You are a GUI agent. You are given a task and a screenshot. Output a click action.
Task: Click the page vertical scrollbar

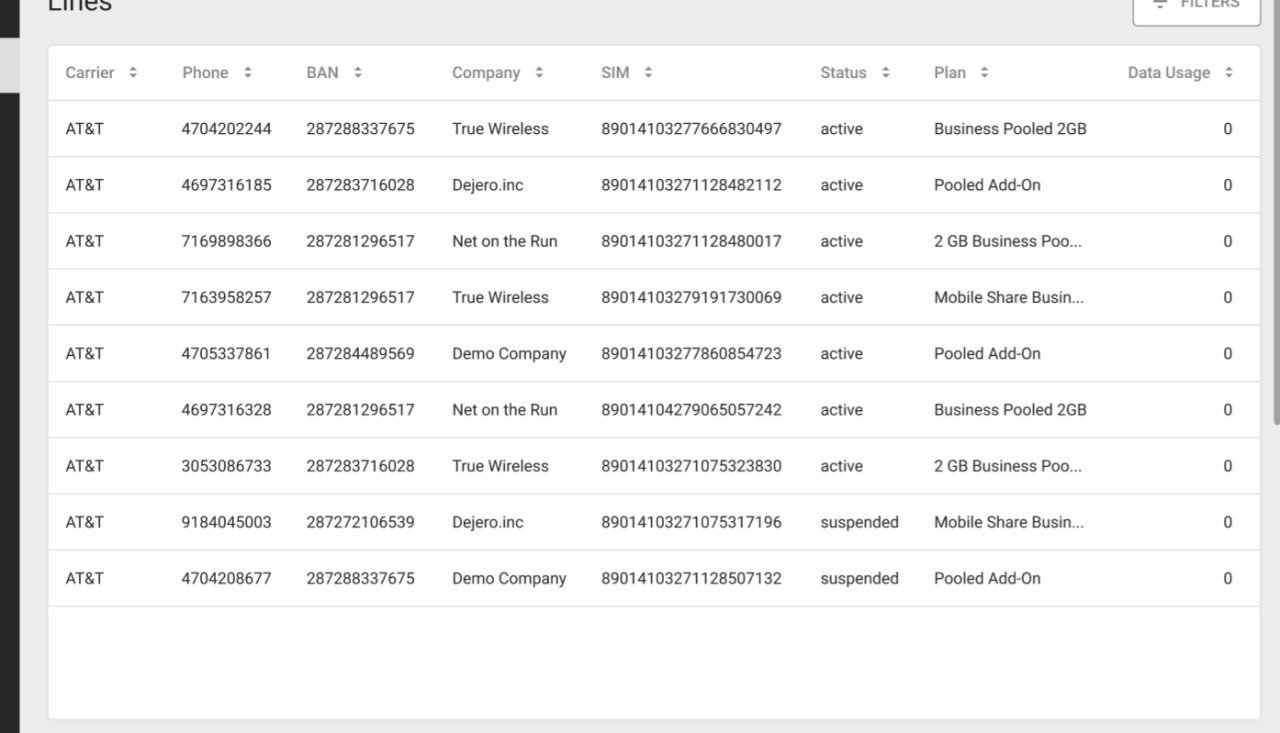1276,214
